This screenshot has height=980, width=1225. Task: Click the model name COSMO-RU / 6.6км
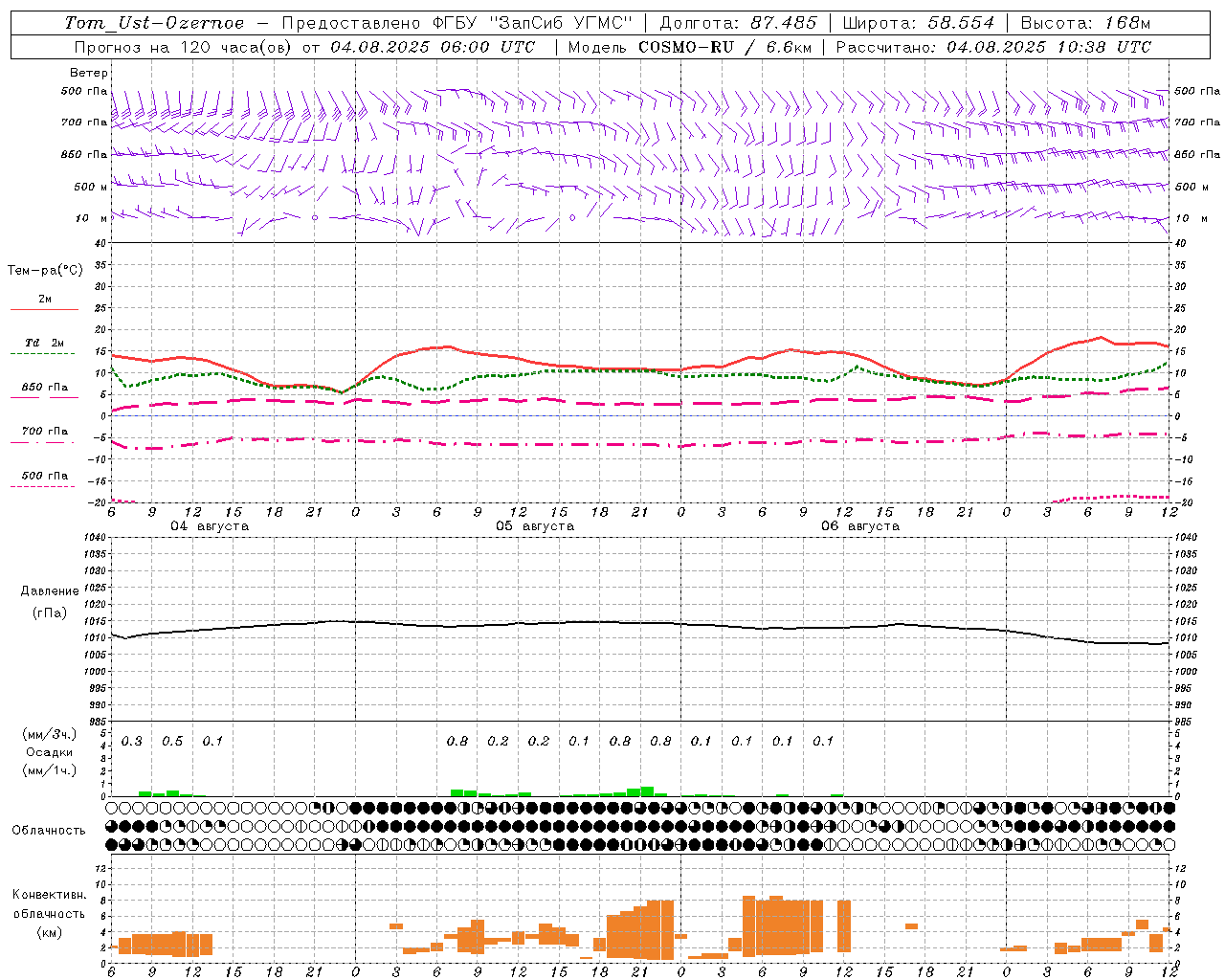click(724, 47)
